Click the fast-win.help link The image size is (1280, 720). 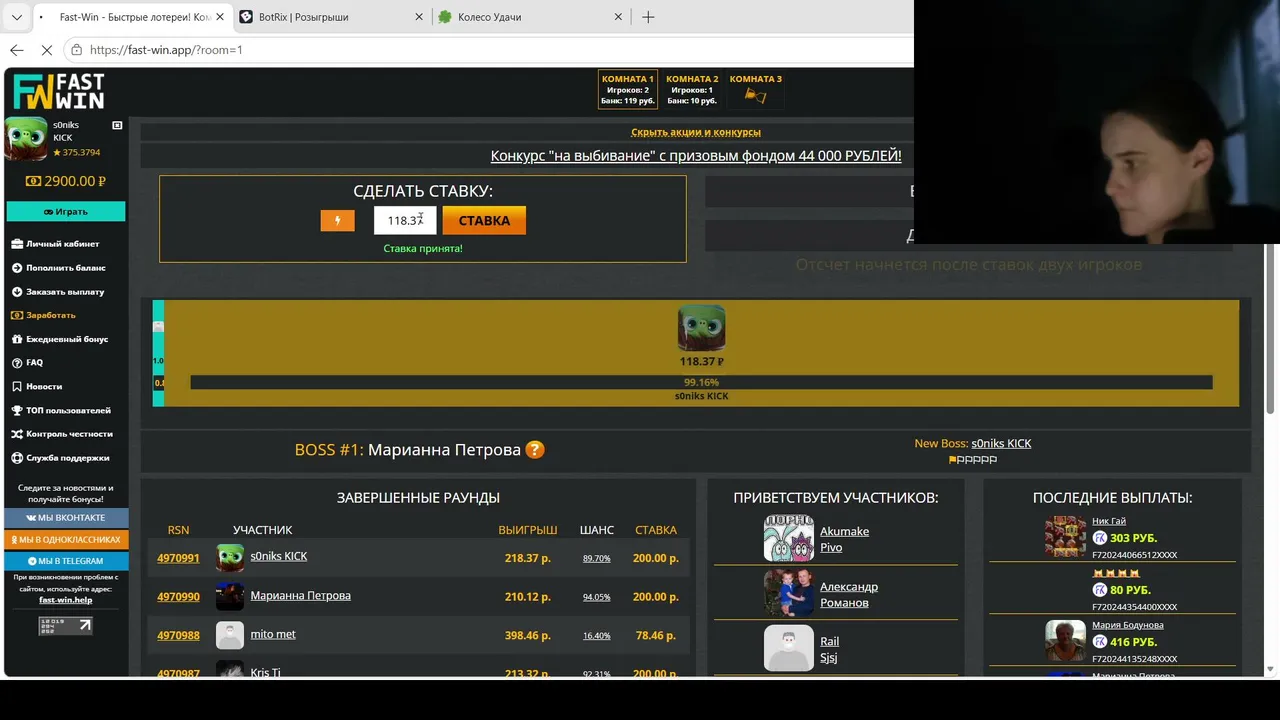tap(65, 600)
